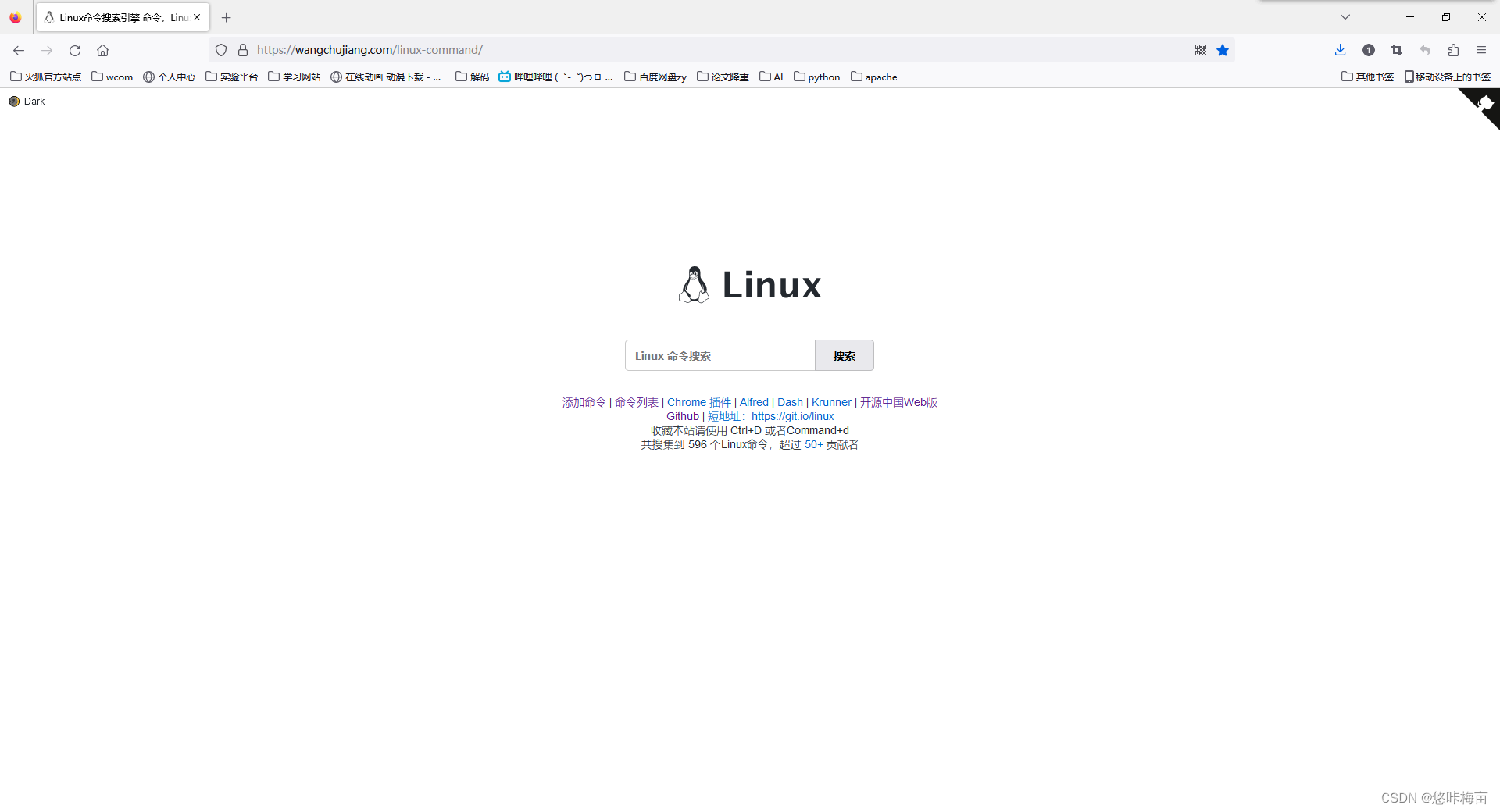This screenshot has width=1500, height=812.
Task: Click the Linux 命令搜索 input field
Action: (x=720, y=355)
